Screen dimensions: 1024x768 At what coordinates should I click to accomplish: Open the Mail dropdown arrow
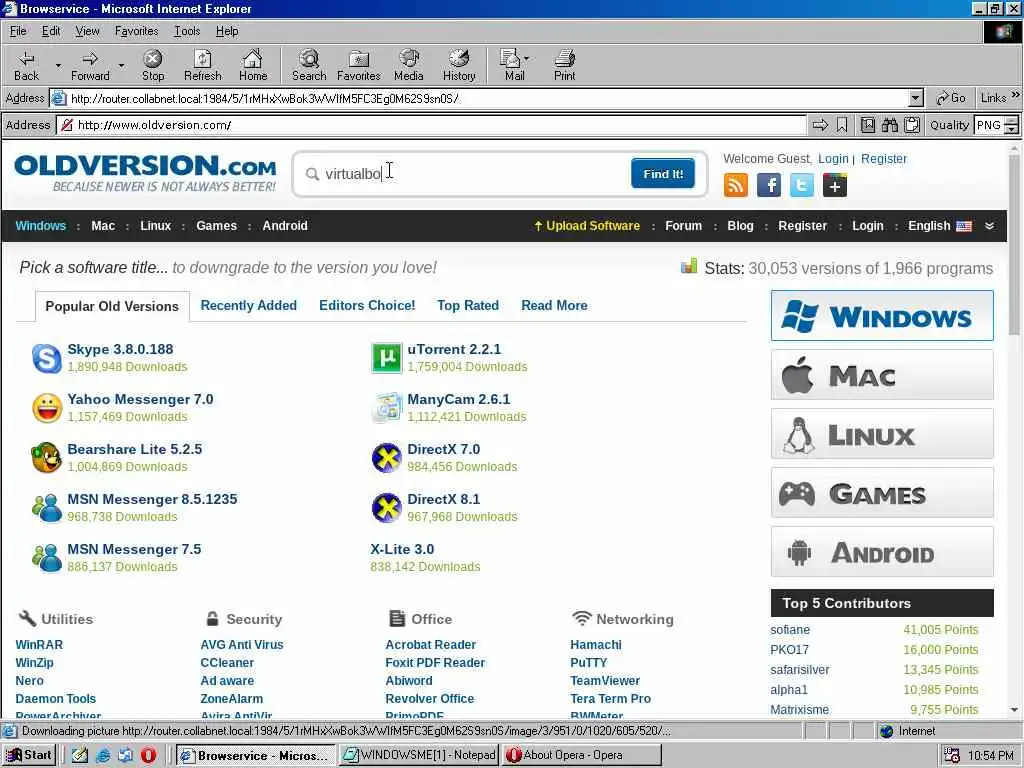pos(527,59)
